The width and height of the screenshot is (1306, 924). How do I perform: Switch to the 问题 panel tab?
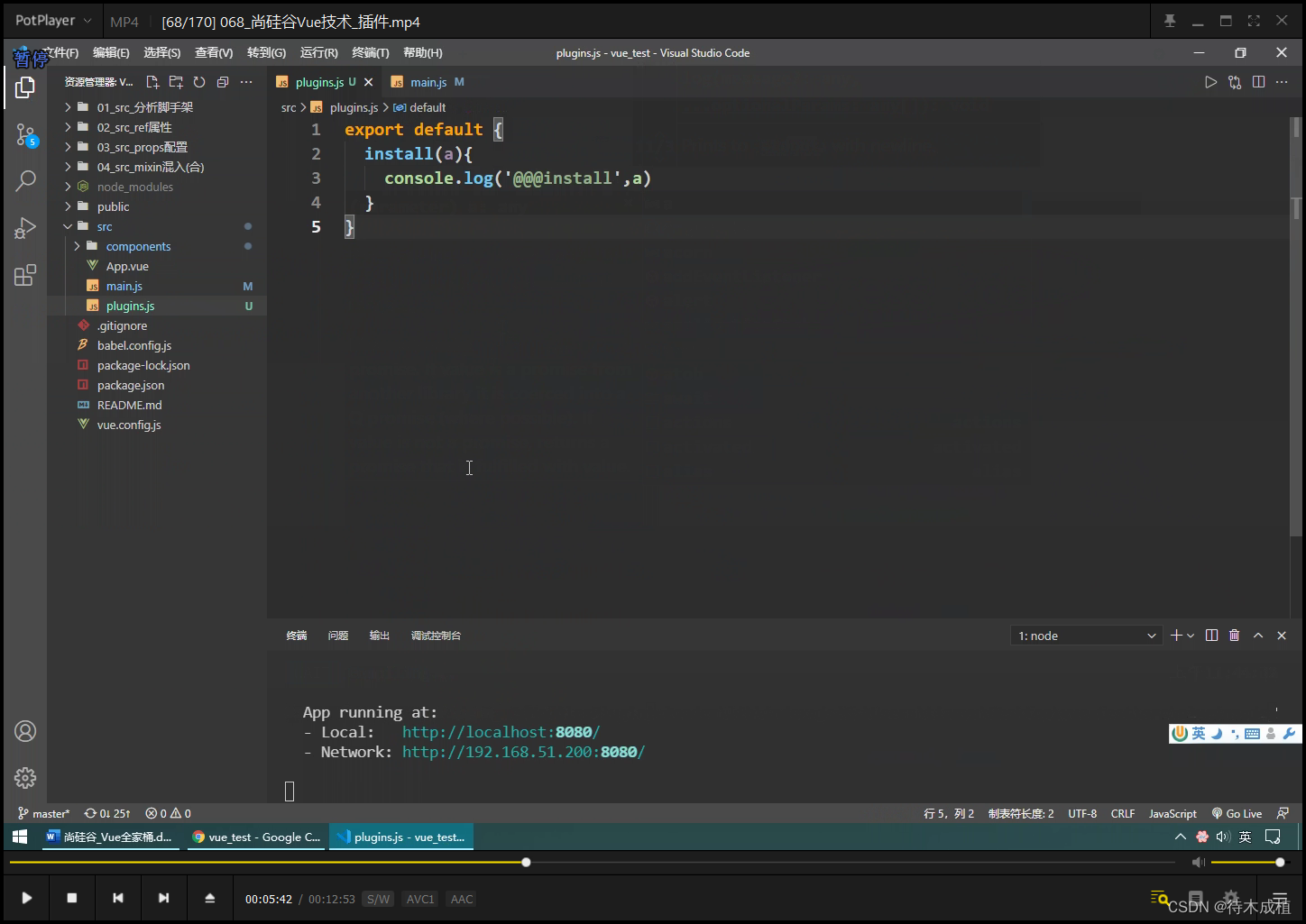338,636
